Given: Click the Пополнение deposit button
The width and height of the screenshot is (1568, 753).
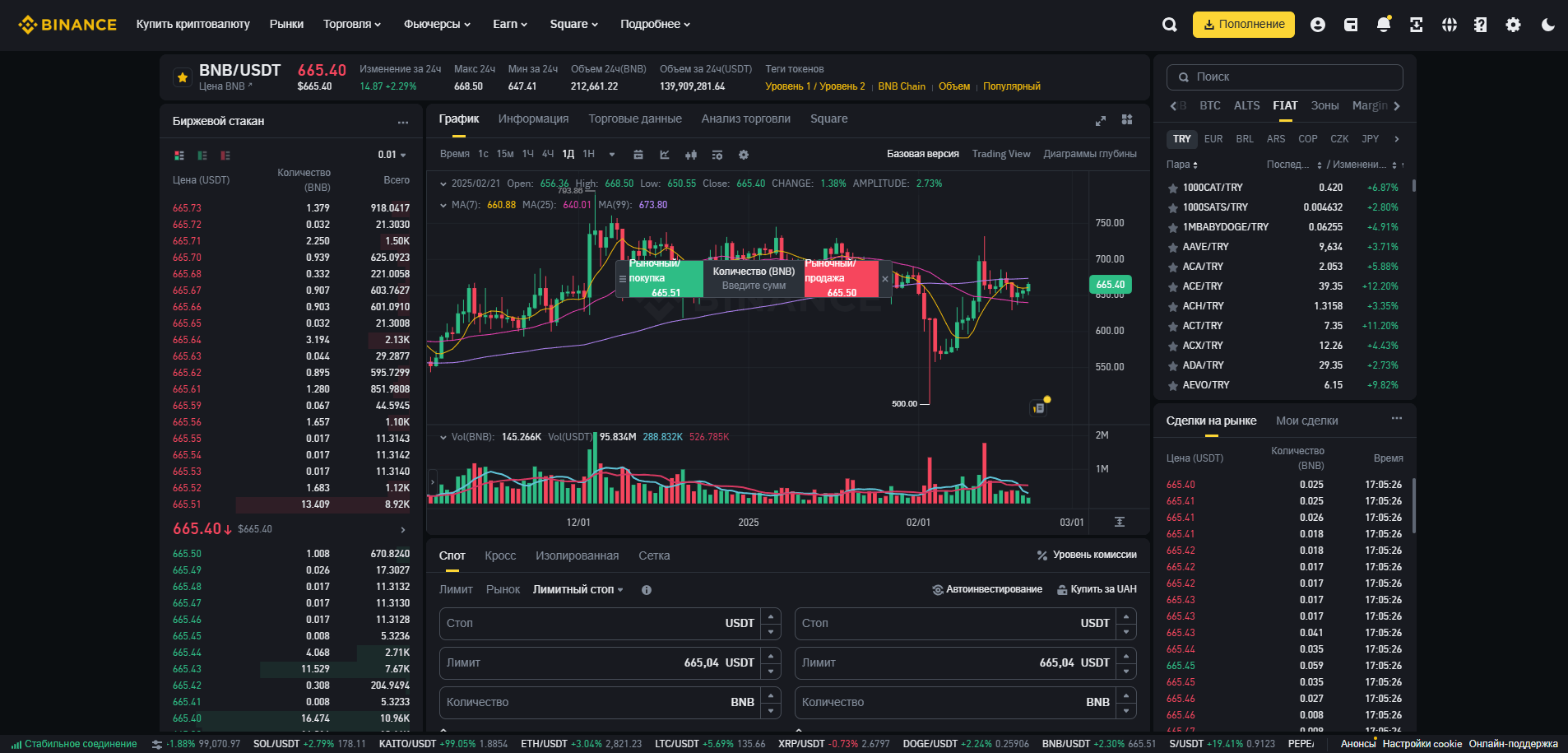Looking at the screenshot, I should click(1244, 25).
